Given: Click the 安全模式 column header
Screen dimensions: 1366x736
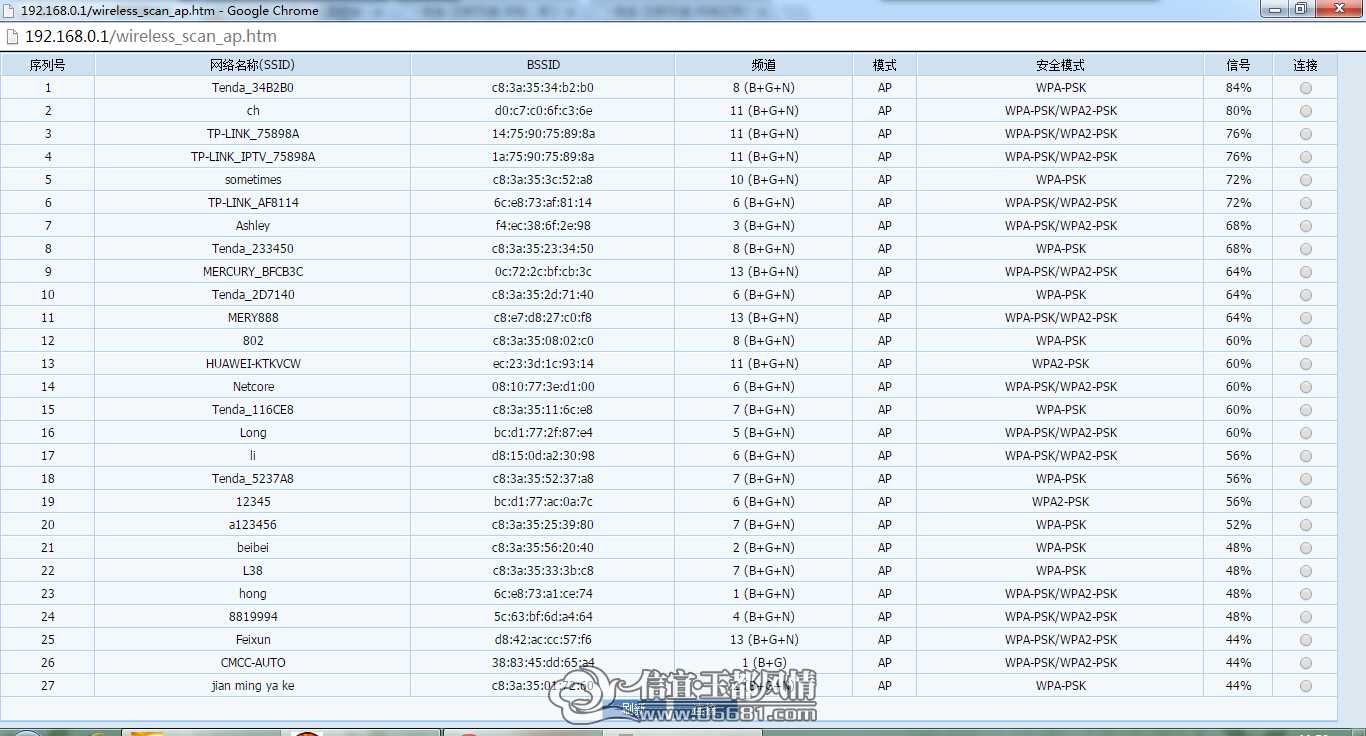Looking at the screenshot, I should pyautogui.click(x=1060, y=65).
